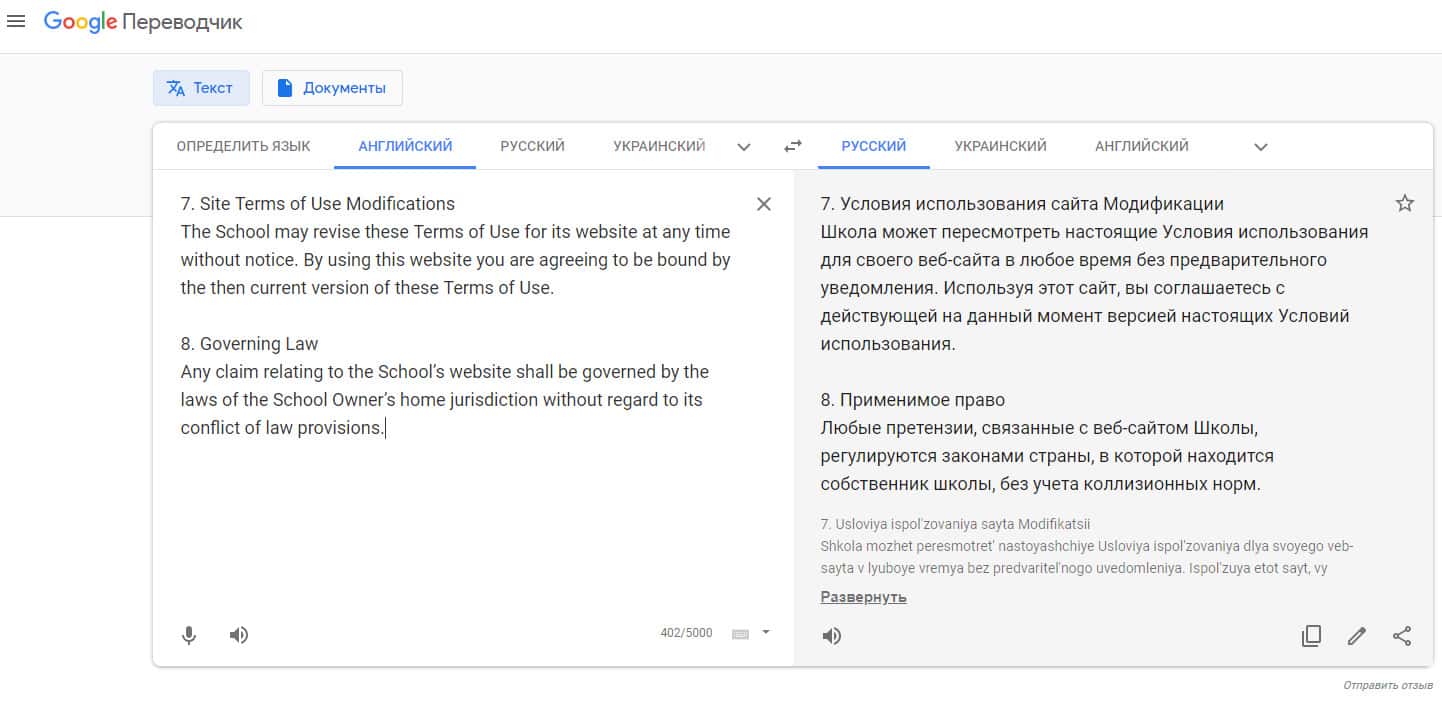The height and width of the screenshot is (709, 1442).
Task: Click the Текст mode button
Action: 201,88
